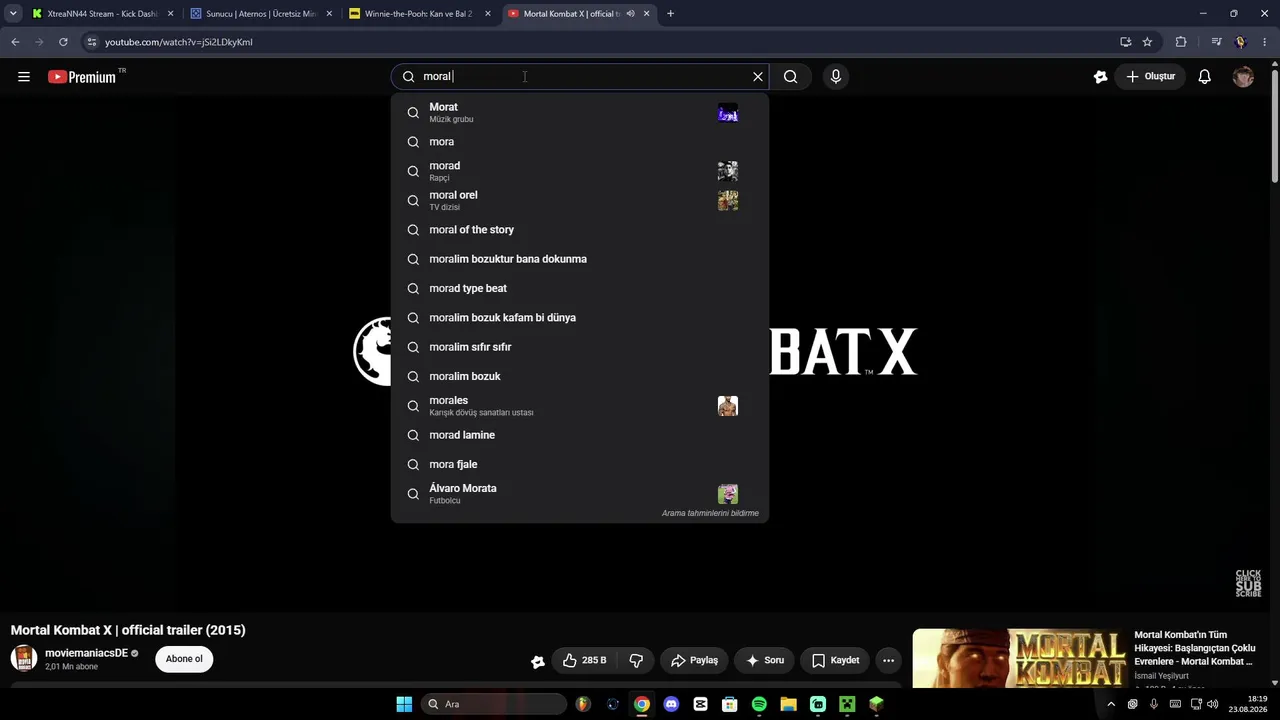Image resolution: width=1280 pixels, height=720 pixels.
Task: Bookmark this page with the star
Action: (x=1147, y=42)
